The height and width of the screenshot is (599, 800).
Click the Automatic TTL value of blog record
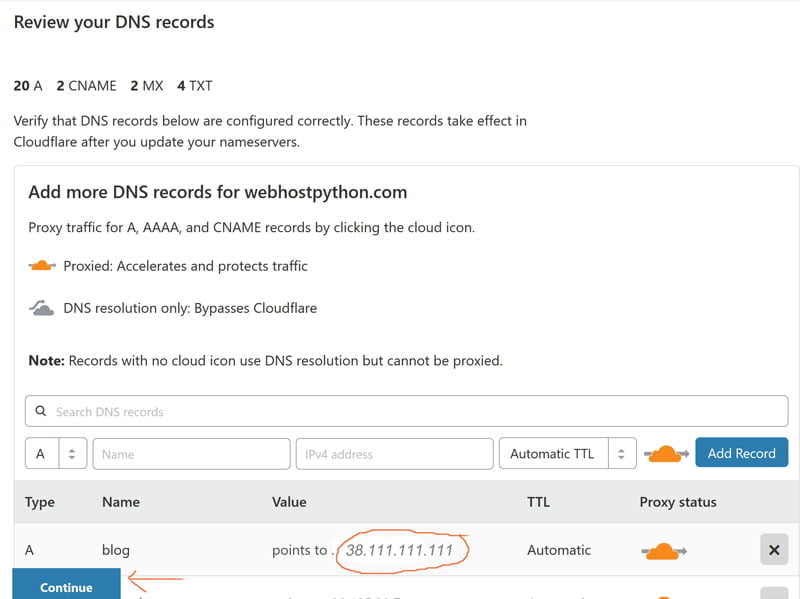click(x=559, y=550)
